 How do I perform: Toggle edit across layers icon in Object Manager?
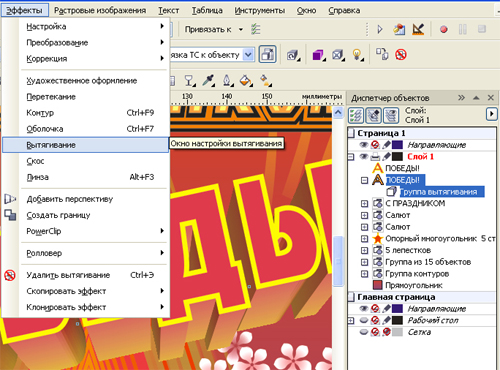373,115
